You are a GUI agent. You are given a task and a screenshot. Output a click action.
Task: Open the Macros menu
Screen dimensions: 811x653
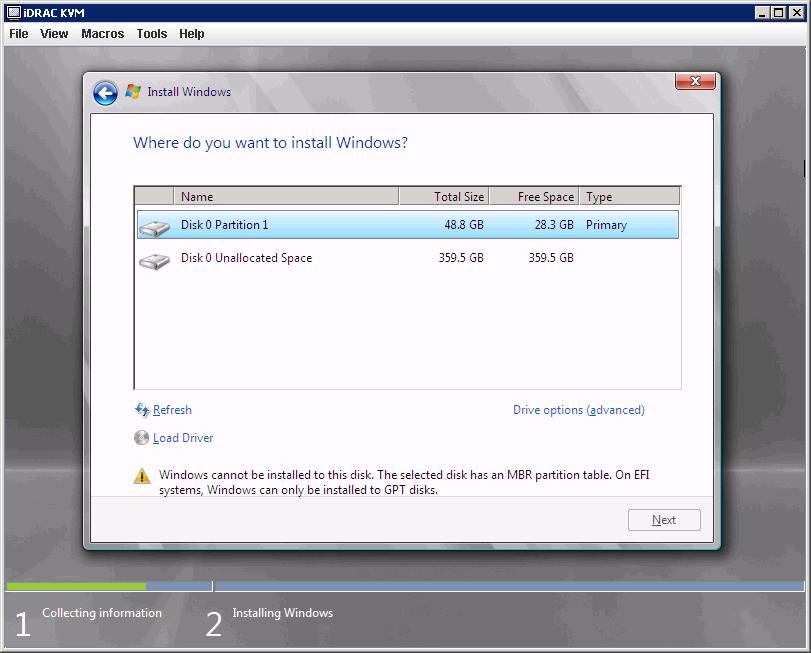coord(102,34)
